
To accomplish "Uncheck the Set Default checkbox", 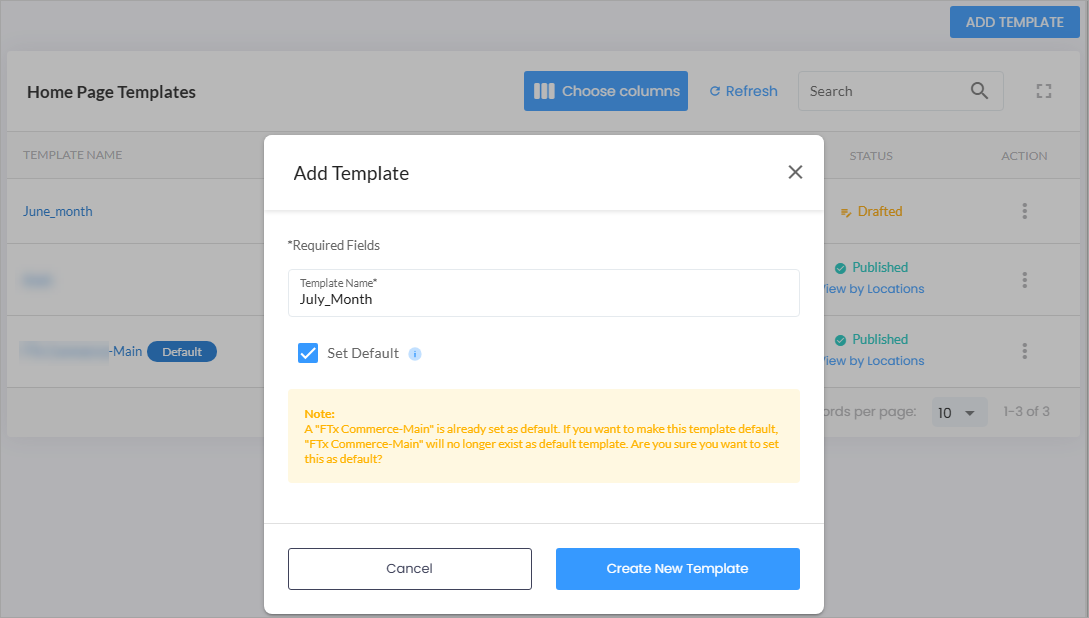I will pyautogui.click(x=308, y=353).
